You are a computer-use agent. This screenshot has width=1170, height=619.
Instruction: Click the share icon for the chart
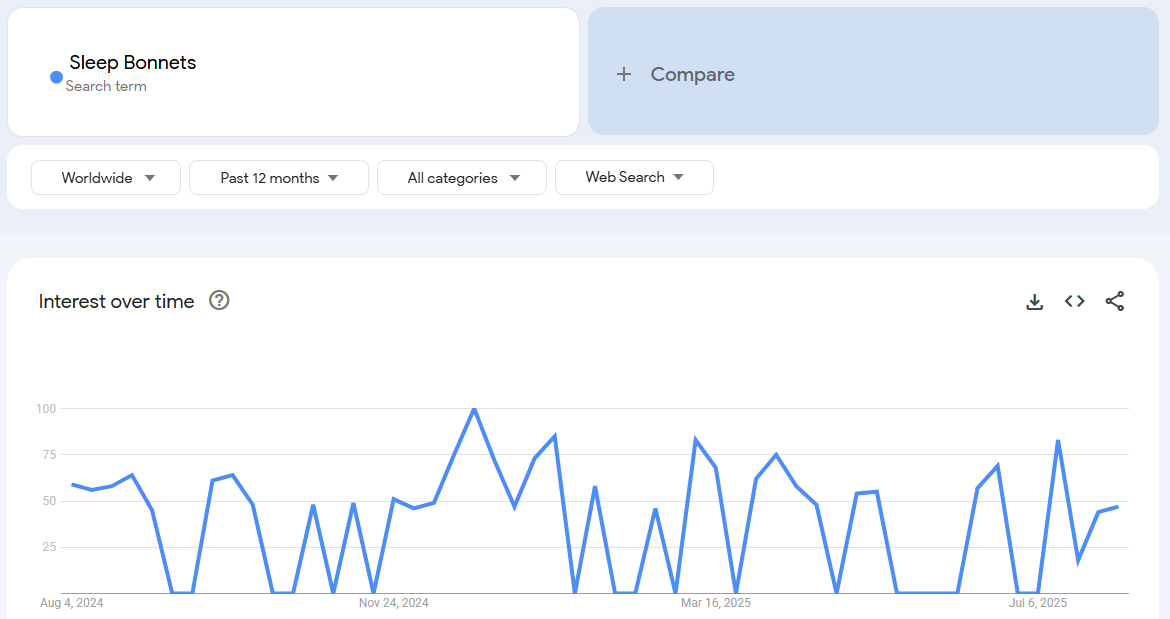tap(1115, 301)
